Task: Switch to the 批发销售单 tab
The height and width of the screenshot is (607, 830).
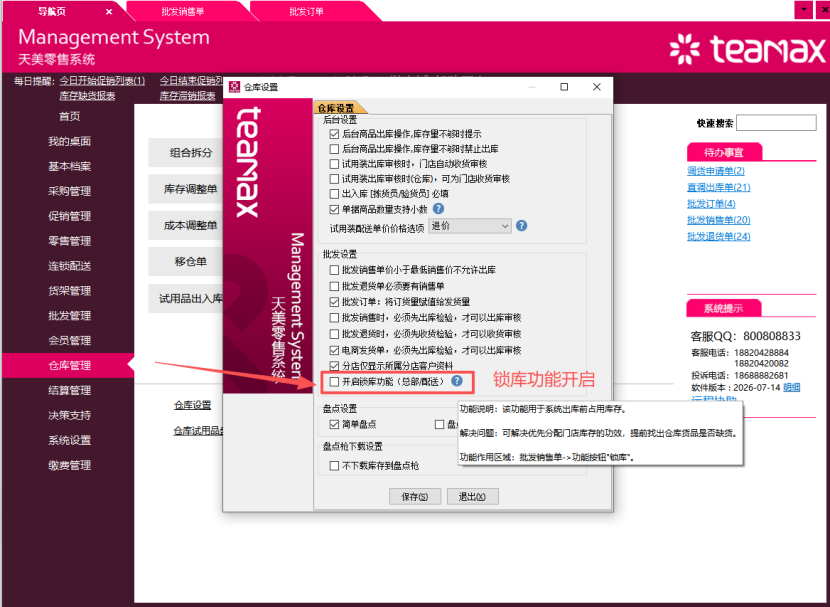Action: coord(183,12)
